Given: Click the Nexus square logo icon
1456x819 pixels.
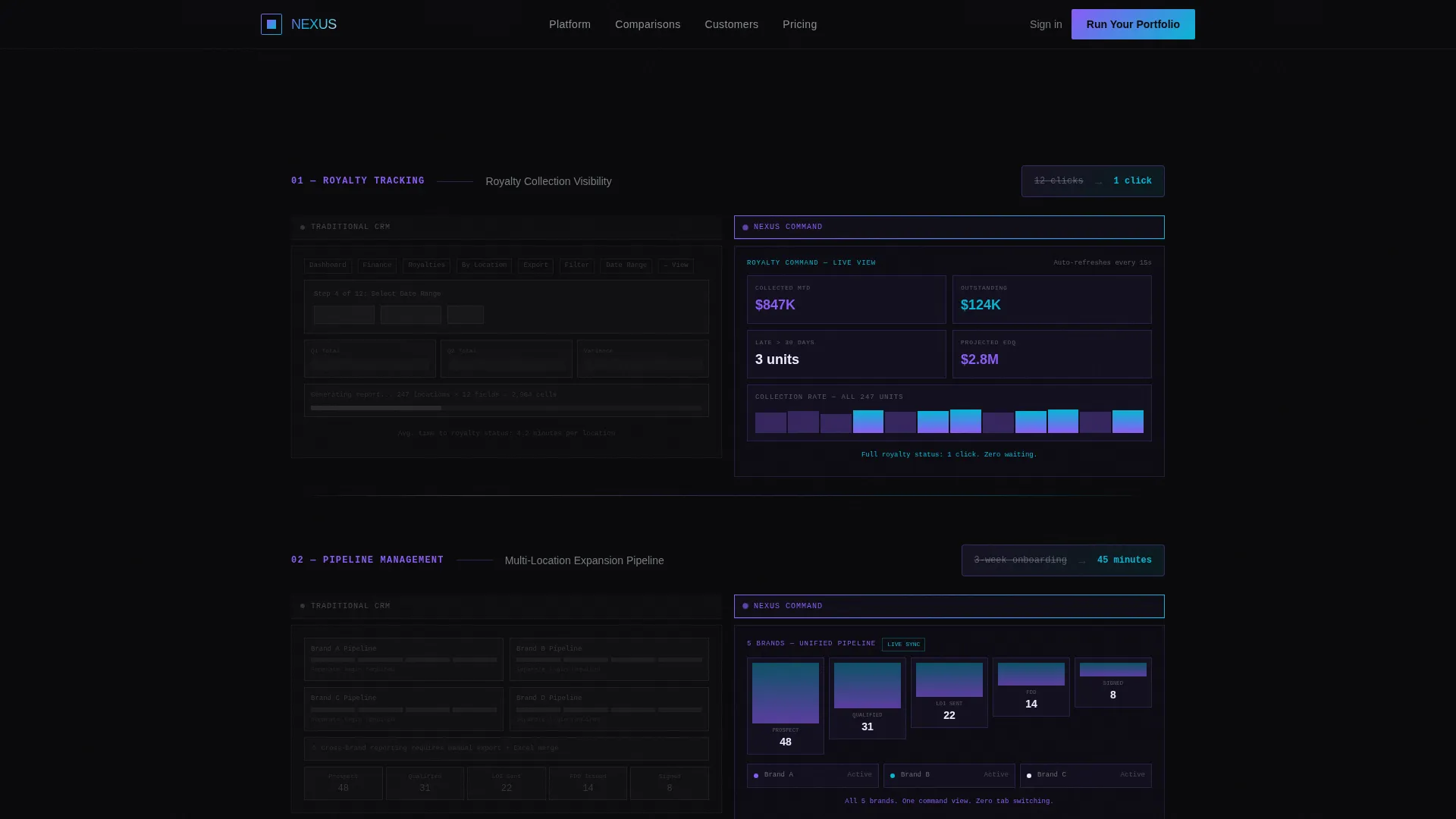Looking at the screenshot, I should click(x=271, y=24).
